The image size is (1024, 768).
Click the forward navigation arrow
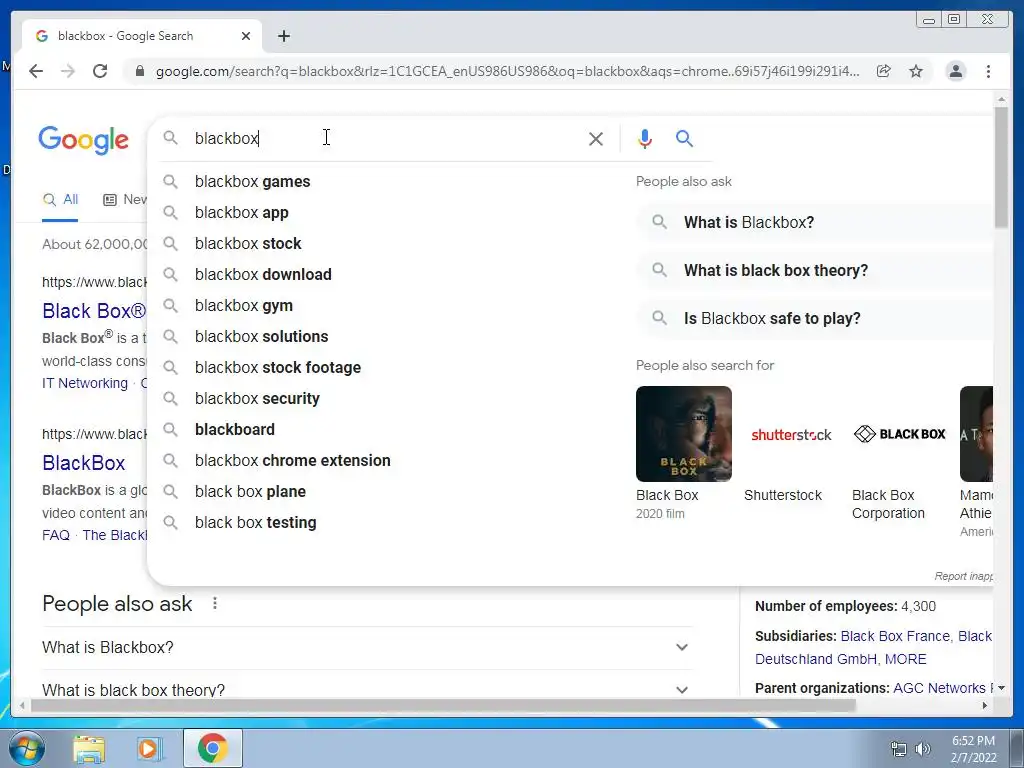pos(68,71)
